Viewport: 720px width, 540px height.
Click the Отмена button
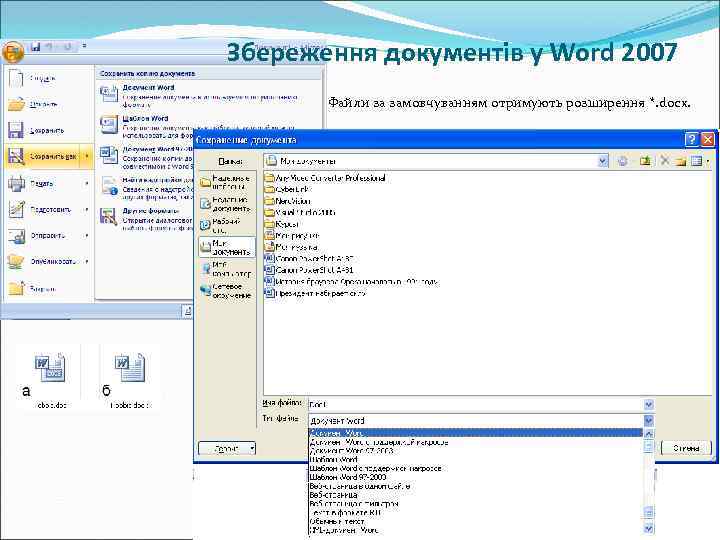point(686,448)
